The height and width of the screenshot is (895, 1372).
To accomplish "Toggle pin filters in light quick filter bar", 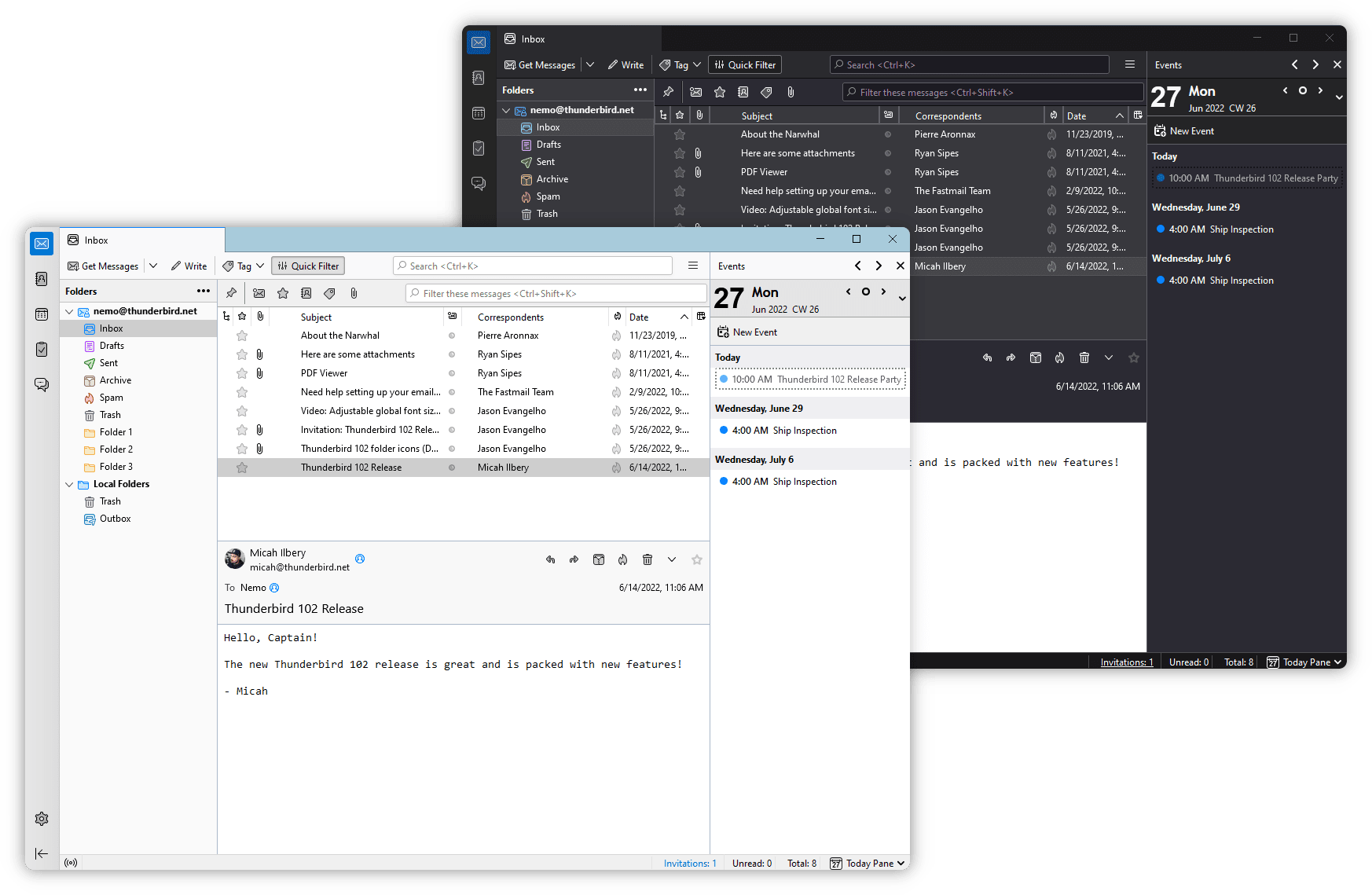I will click(231, 293).
